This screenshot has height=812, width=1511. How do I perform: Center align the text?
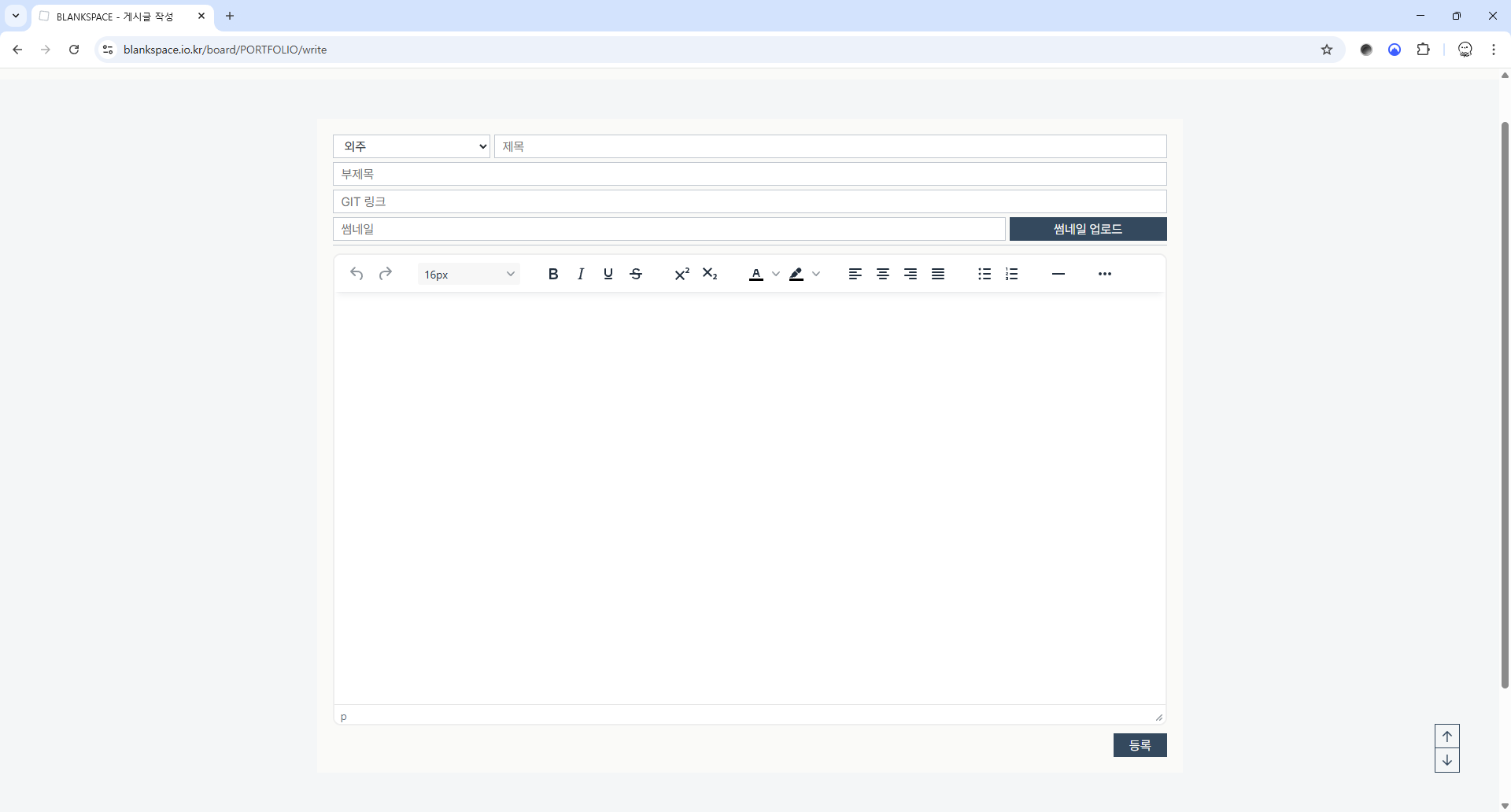pos(883,274)
